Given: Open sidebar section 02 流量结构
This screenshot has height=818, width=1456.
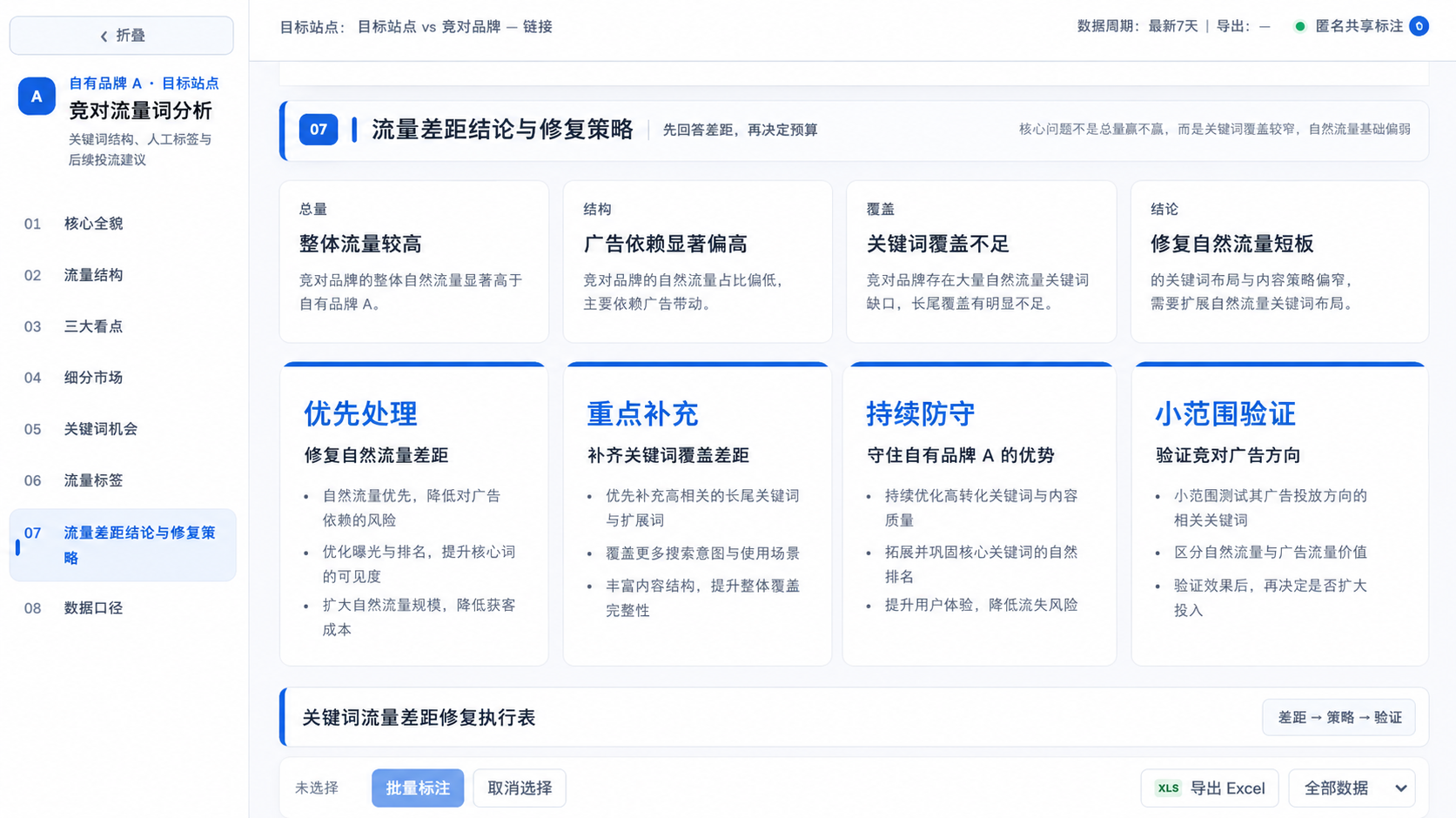Looking at the screenshot, I should [x=122, y=275].
